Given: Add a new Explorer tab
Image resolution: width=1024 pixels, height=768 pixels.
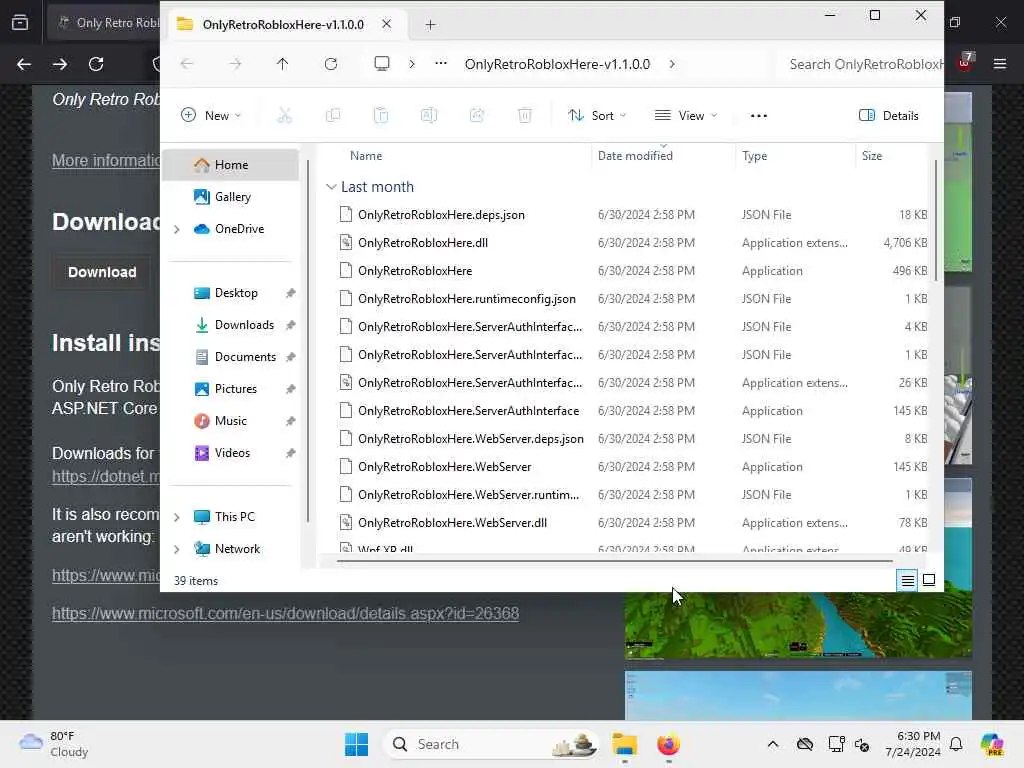Looking at the screenshot, I should point(430,25).
